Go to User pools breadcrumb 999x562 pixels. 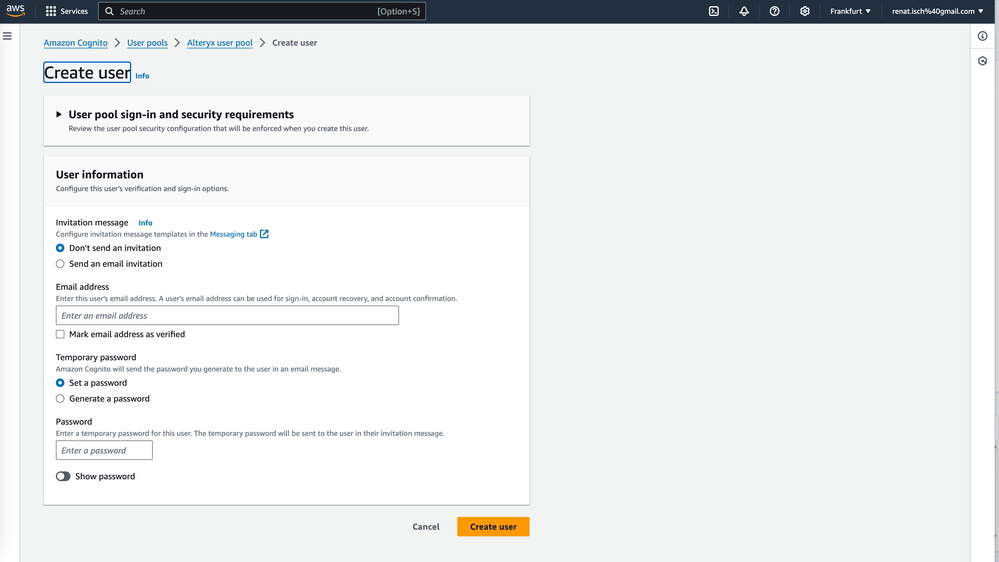tap(147, 43)
